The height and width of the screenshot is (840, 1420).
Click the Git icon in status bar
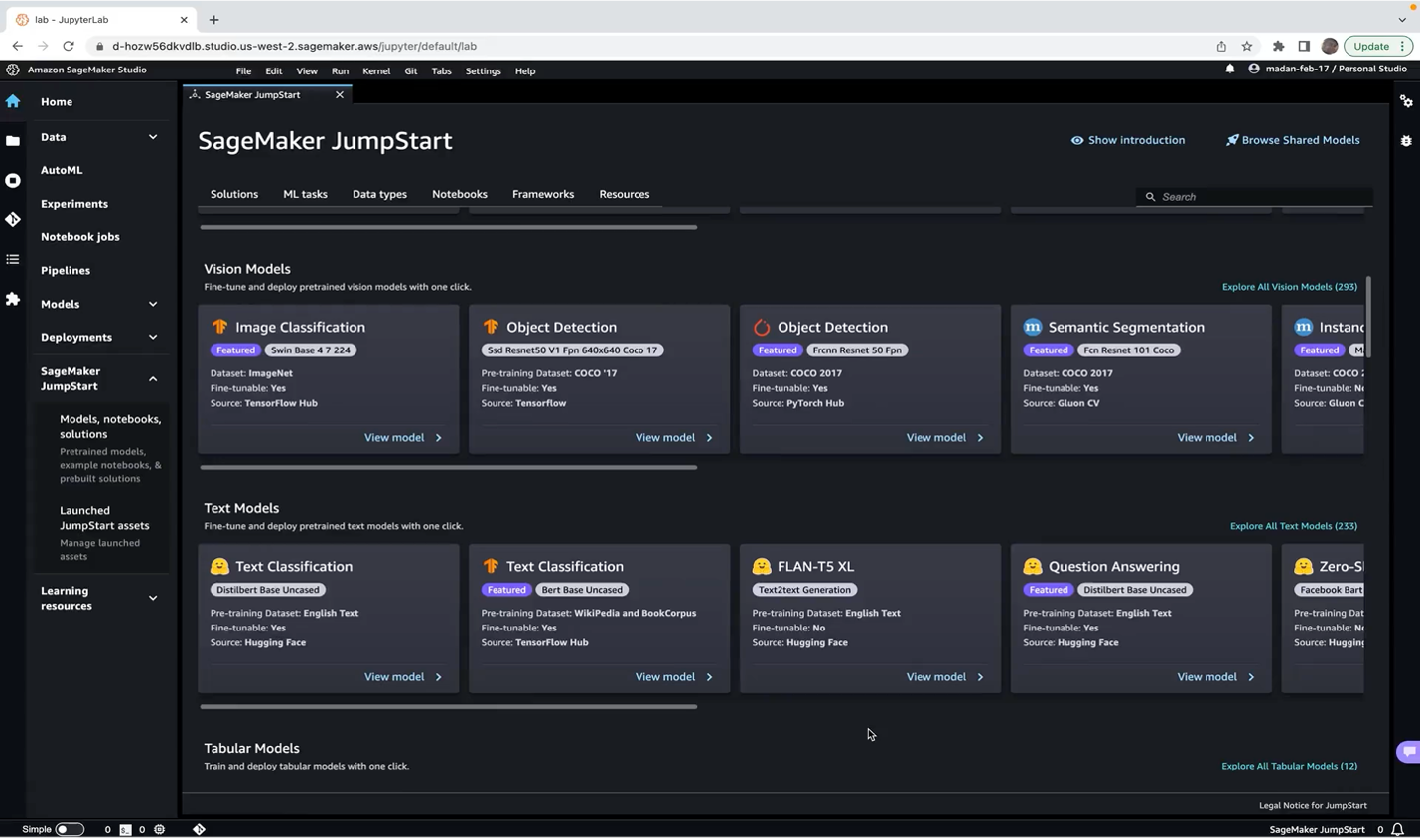(199, 829)
